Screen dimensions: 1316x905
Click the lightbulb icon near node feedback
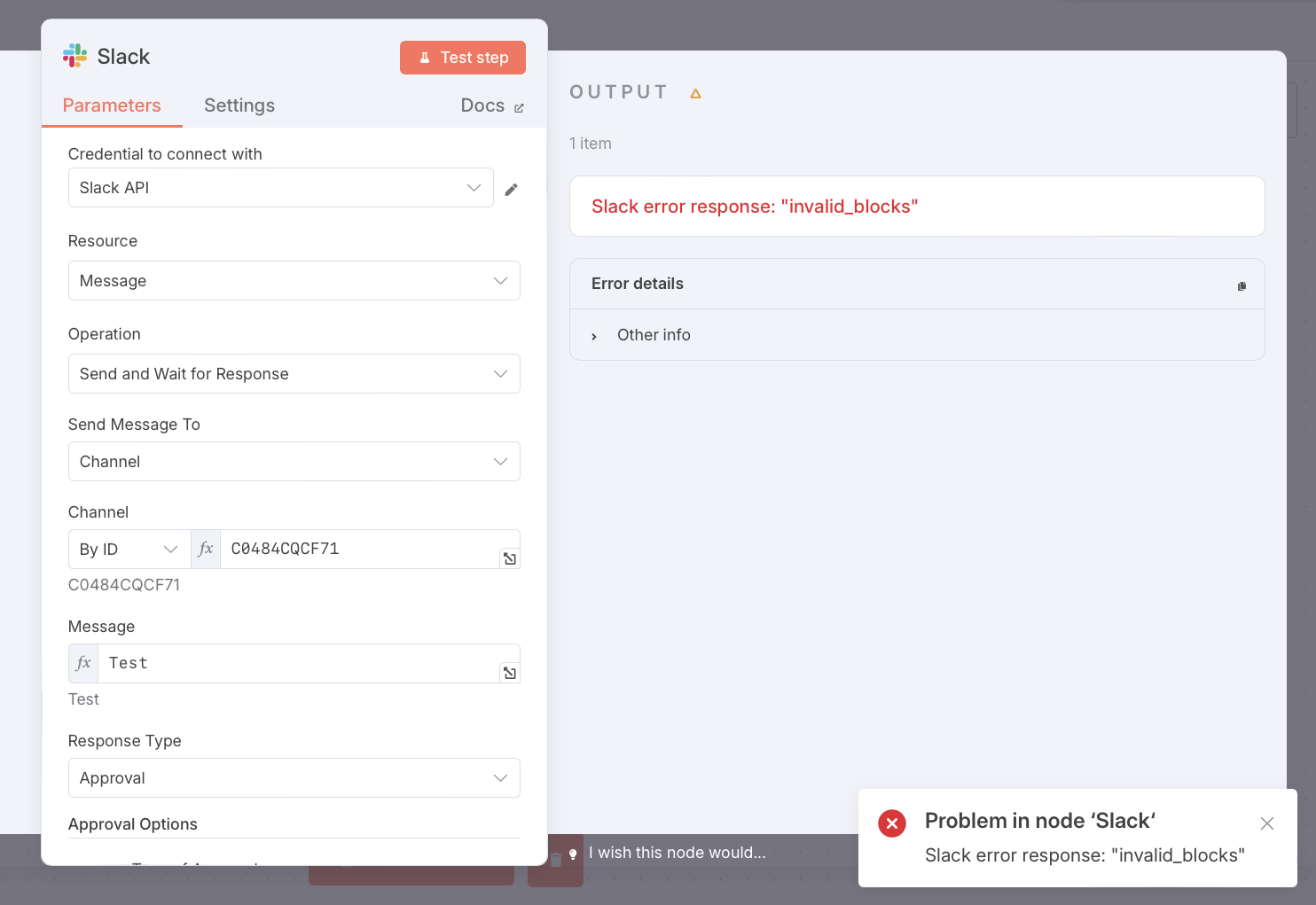coord(573,854)
